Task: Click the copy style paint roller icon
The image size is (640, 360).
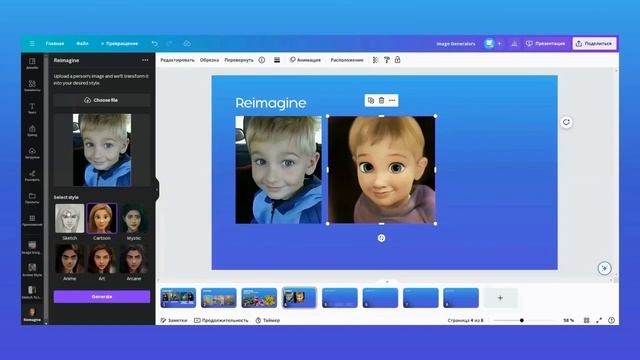Action: [x=387, y=60]
